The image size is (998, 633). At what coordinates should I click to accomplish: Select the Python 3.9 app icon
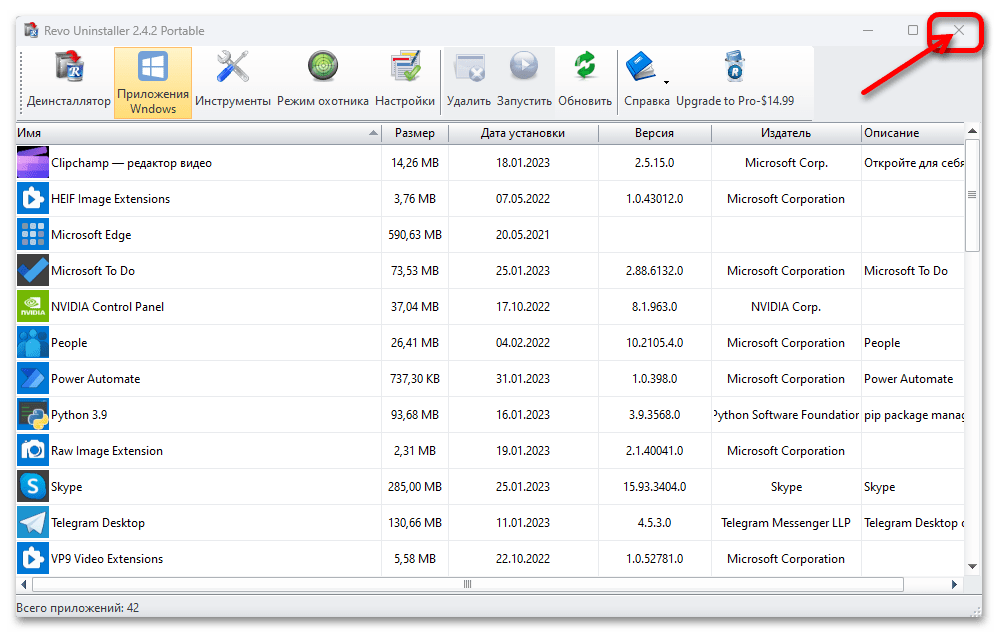tap(32, 415)
